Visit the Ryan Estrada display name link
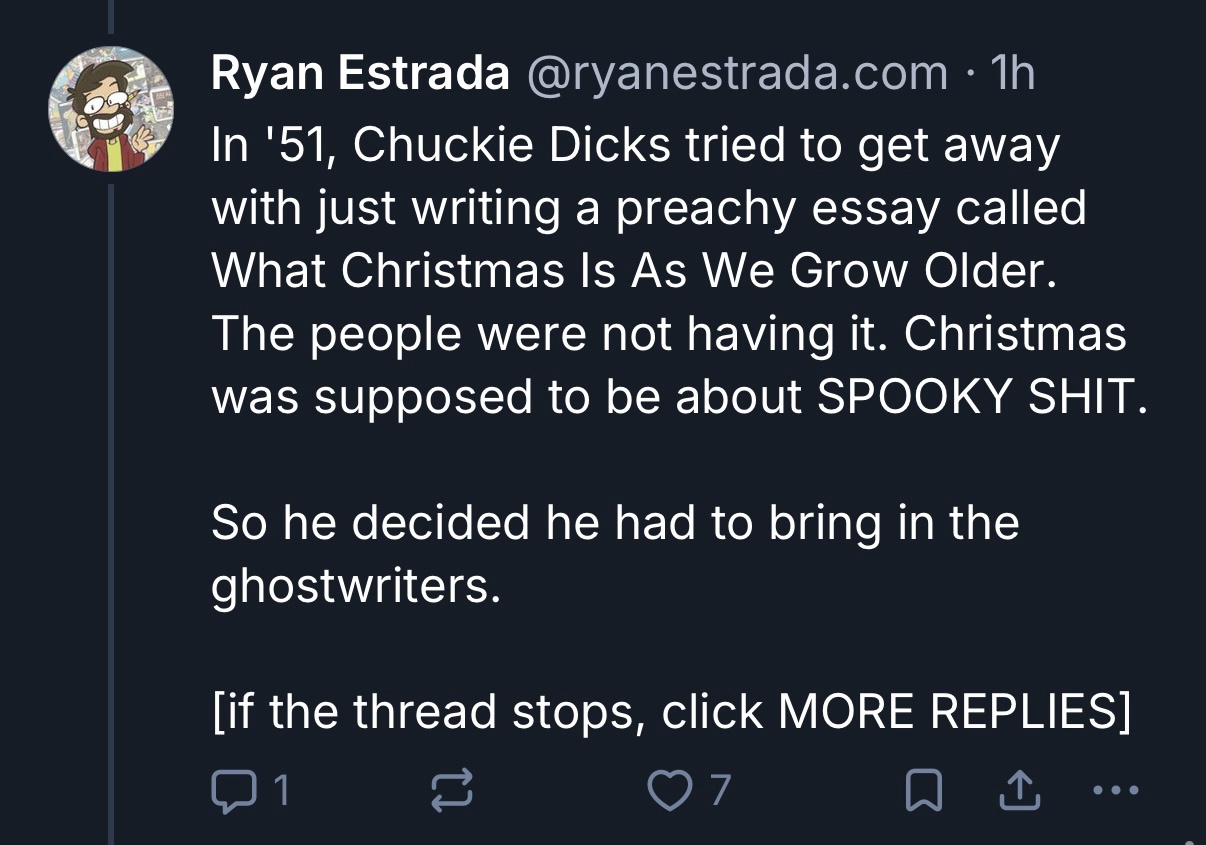1206x845 pixels. [361, 73]
